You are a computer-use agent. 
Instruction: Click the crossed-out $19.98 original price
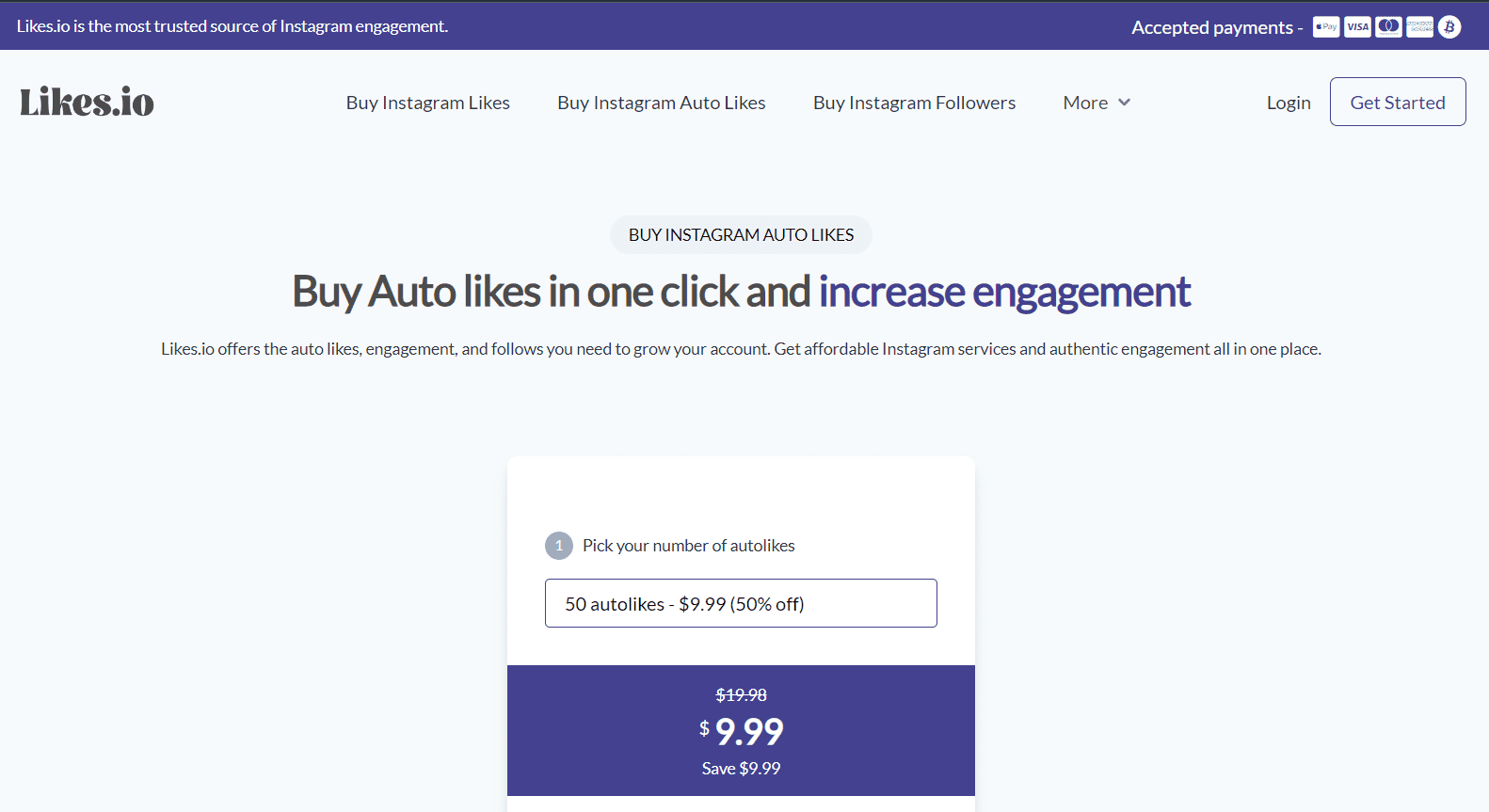741,694
